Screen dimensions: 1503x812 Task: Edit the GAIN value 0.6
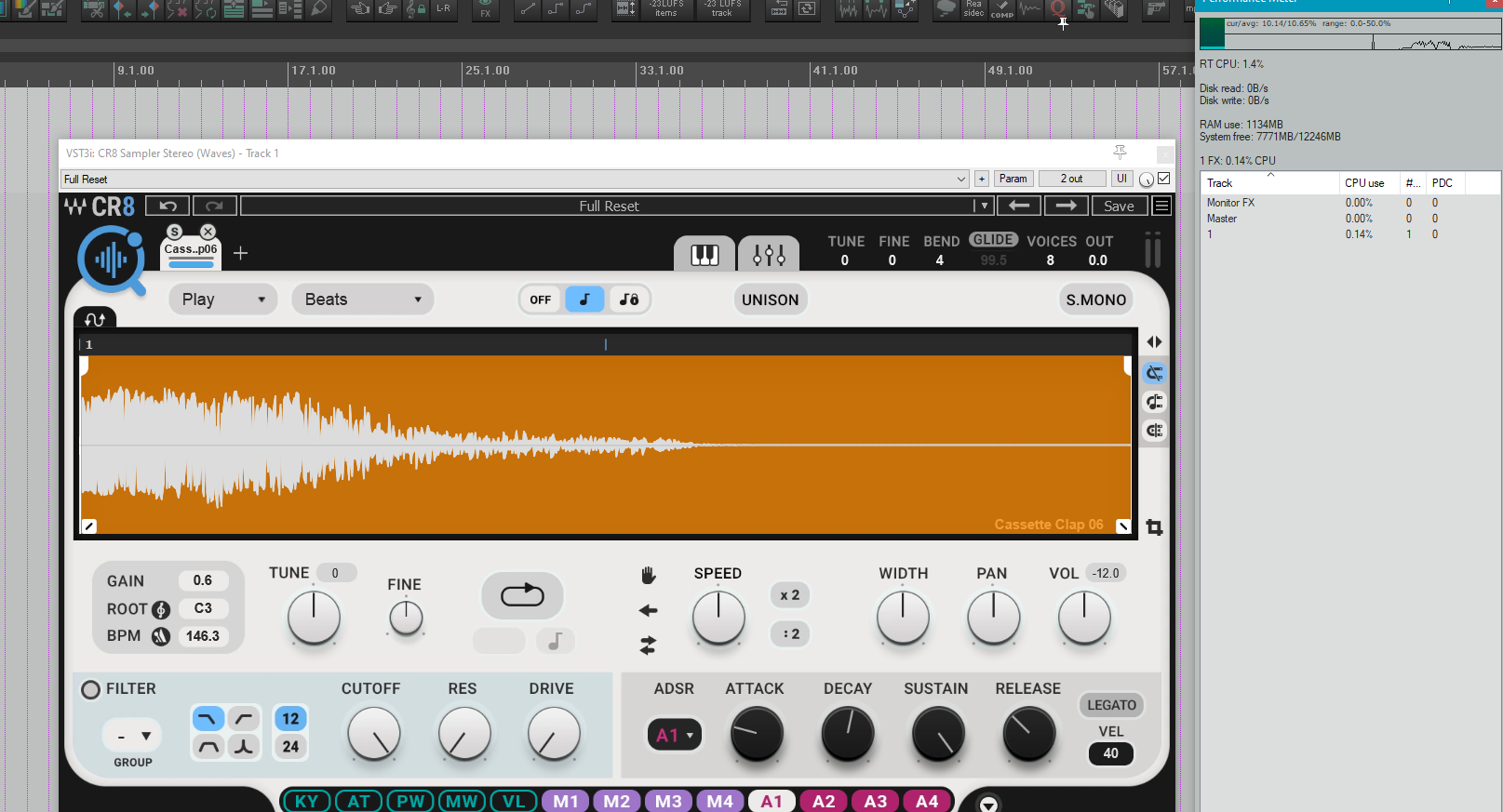[203, 580]
